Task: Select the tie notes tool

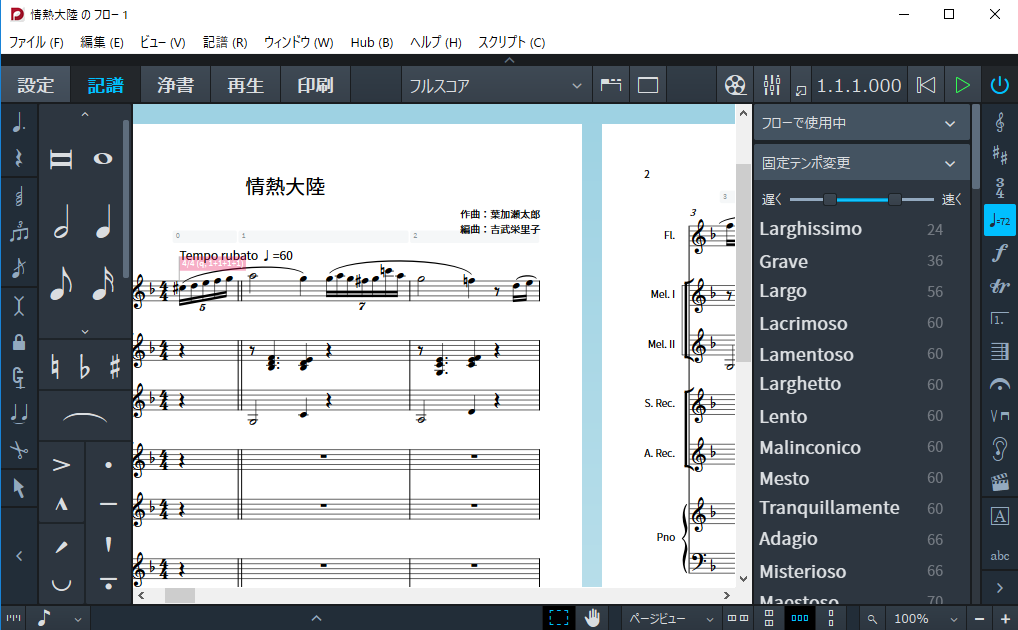Action: coord(19,413)
